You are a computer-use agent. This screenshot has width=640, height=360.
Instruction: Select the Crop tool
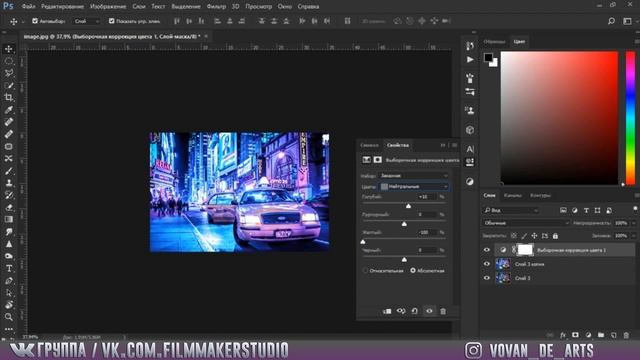pos(9,98)
